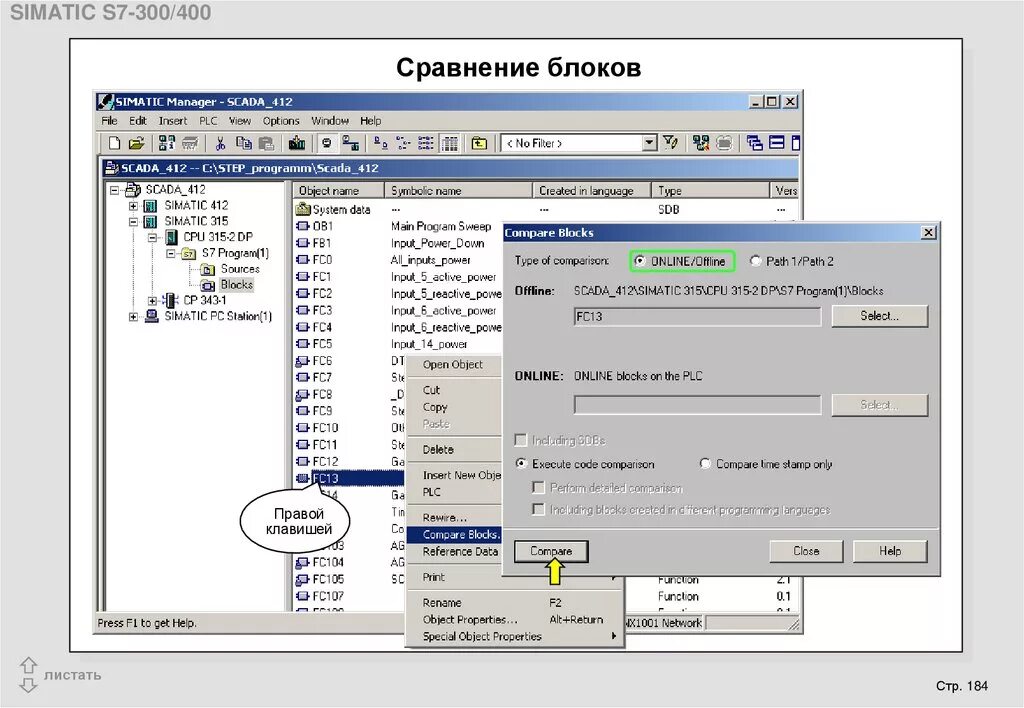Switch to List view in toolbar

[426, 143]
